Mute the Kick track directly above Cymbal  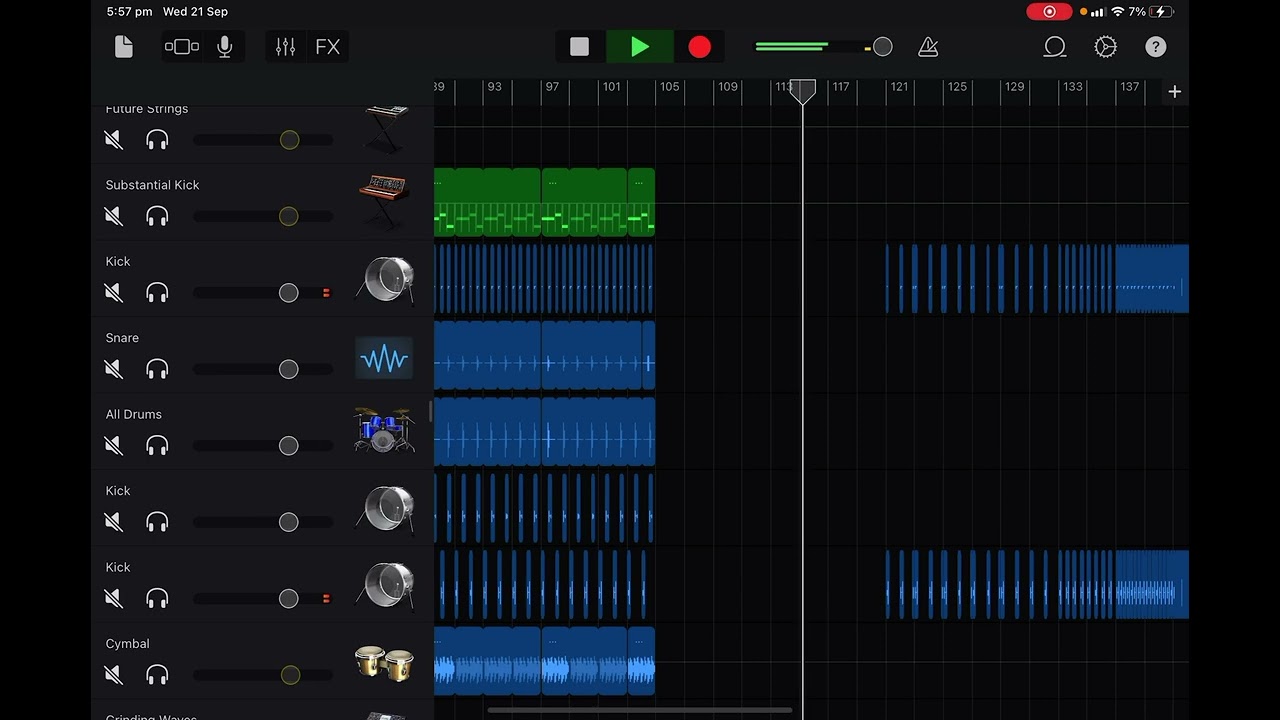(114, 598)
